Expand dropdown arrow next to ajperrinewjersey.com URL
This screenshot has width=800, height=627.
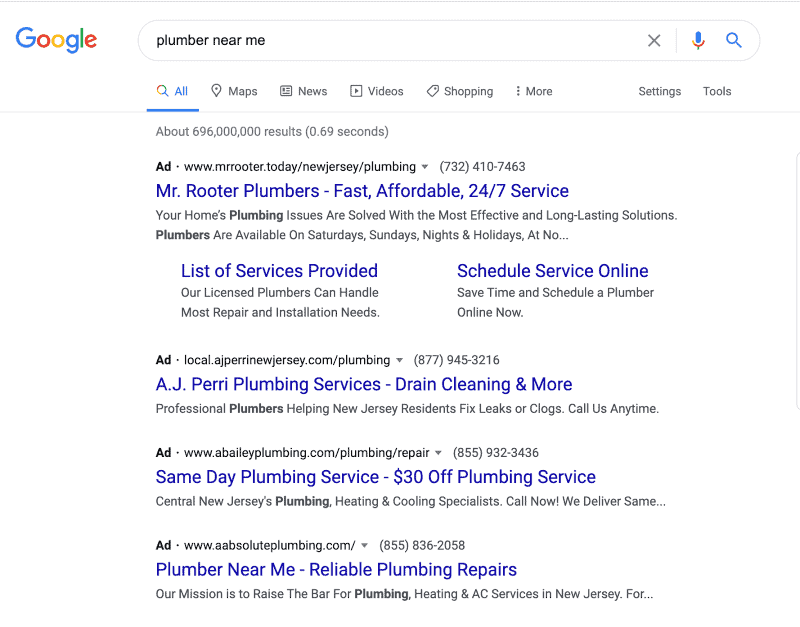pyautogui.click(x=399, y=360)
